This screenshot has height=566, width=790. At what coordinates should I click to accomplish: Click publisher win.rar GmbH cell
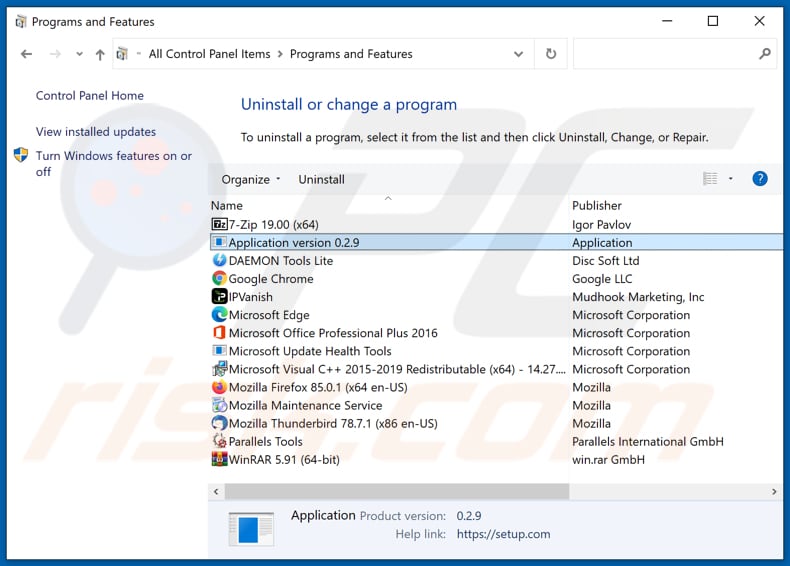609,460
